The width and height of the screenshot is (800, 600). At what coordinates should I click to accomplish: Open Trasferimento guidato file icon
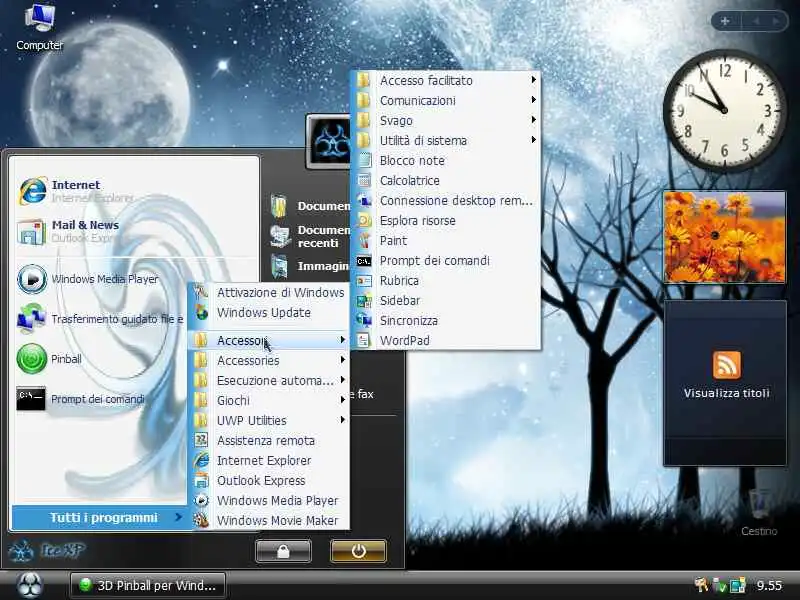coord(32,318)
